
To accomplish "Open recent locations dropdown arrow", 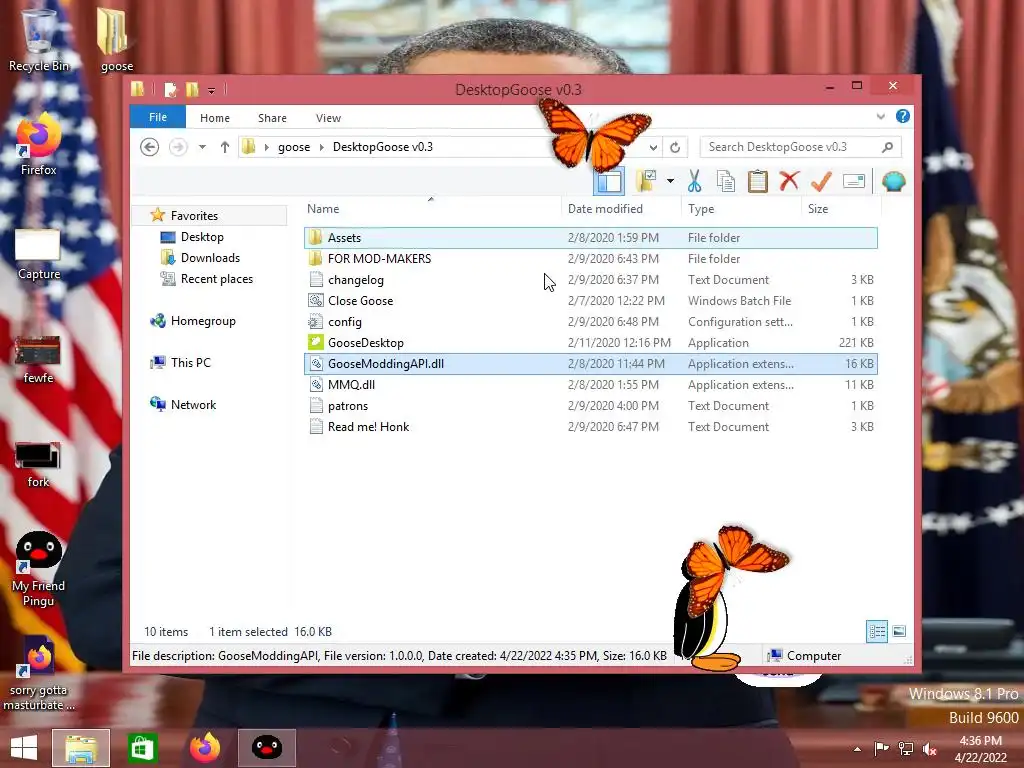I will click(202, 147).
